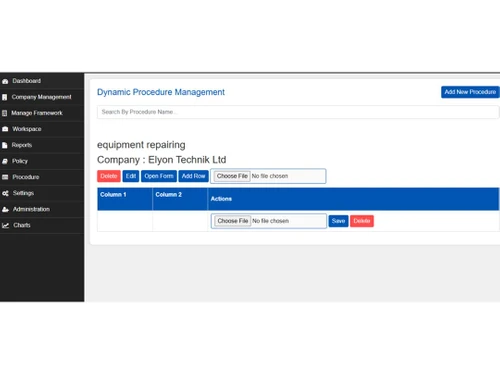Click the Settings gears icon
500x375 pixels.
[x=5, y=193]
